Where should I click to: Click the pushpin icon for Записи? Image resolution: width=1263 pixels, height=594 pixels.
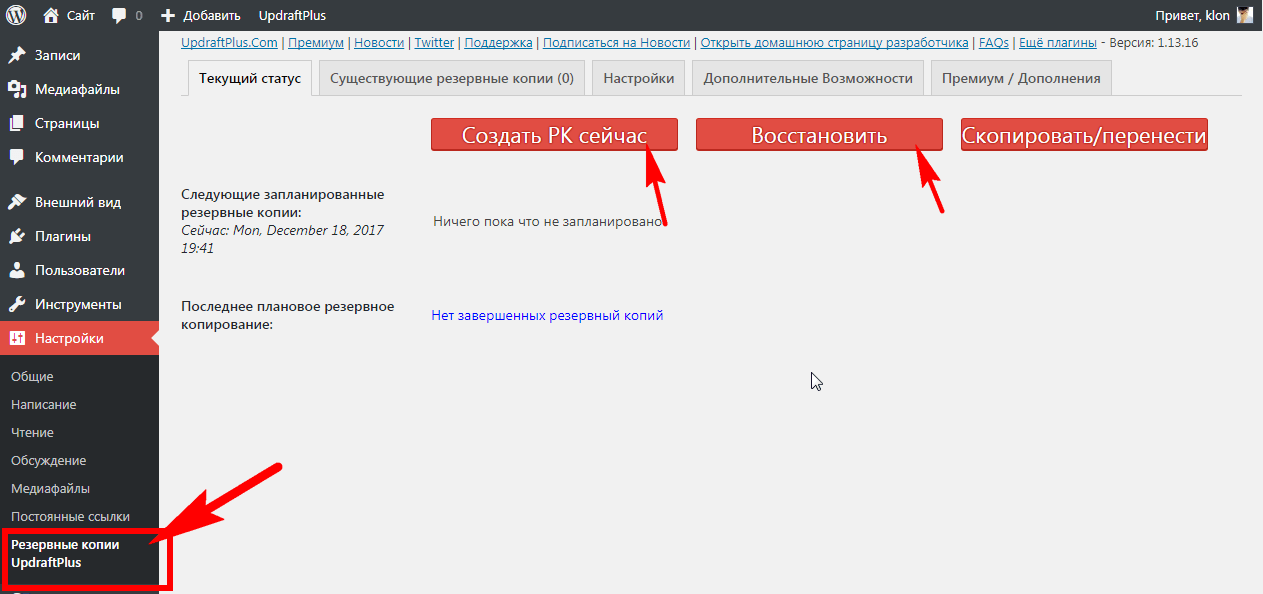coord(17,56)
